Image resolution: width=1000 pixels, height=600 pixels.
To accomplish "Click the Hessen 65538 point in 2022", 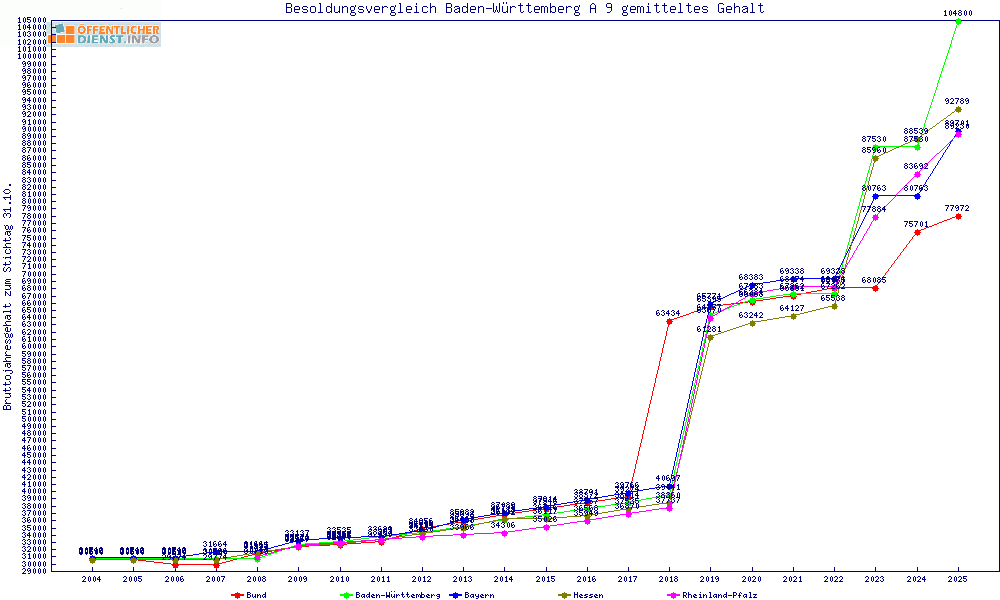I will (x=834, y=306).
